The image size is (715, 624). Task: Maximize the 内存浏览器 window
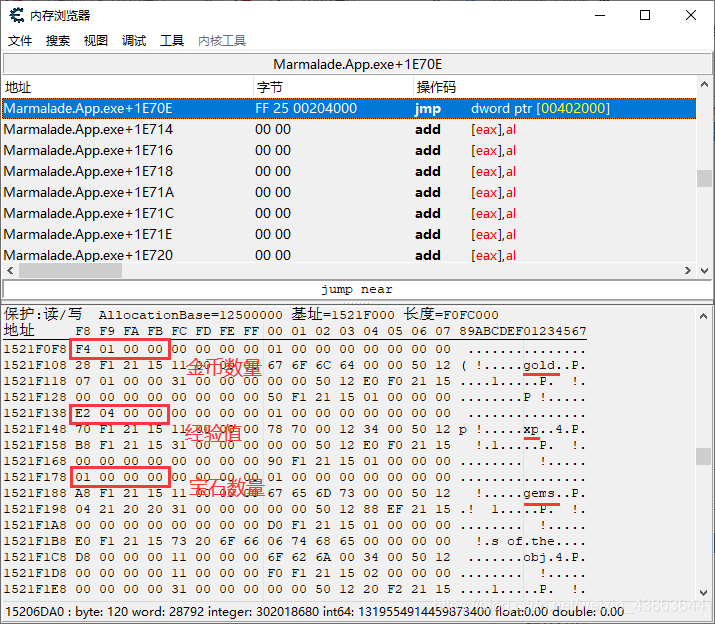645,16
